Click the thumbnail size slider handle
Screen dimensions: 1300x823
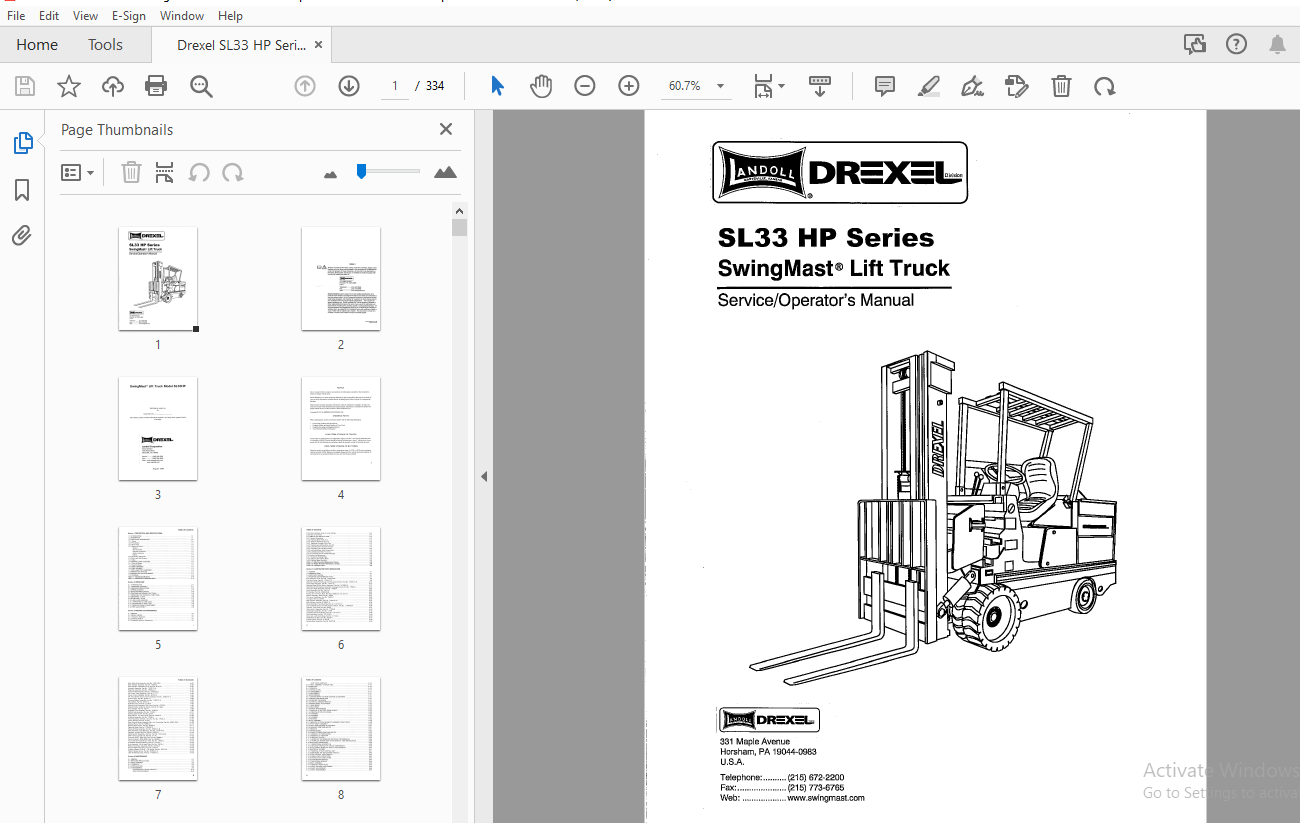point(361,171)
